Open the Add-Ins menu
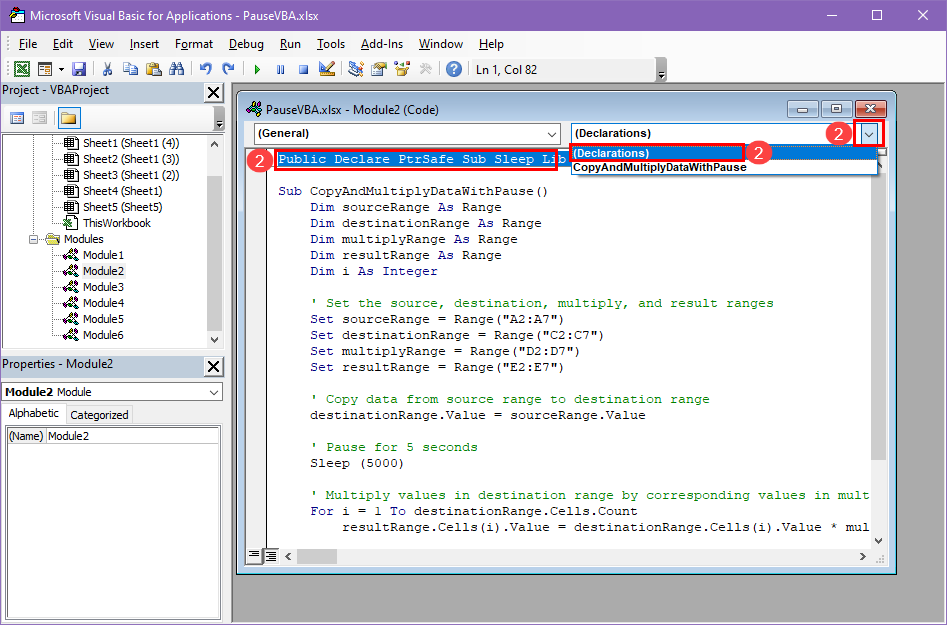Screen dimensions: 947x625 point(382,44)
